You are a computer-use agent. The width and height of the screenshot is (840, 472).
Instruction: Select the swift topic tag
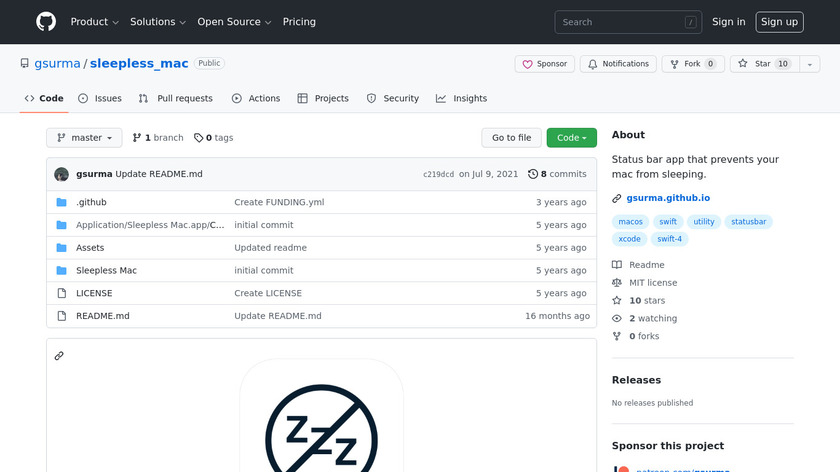coord(668,222)
